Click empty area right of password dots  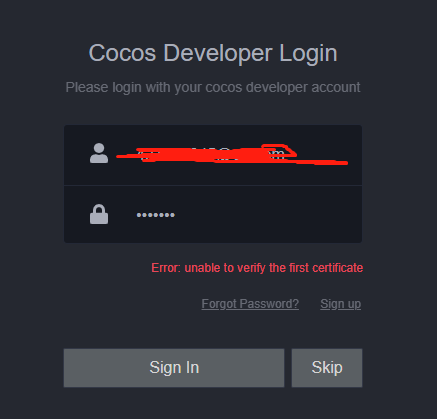tap(267, 215)
